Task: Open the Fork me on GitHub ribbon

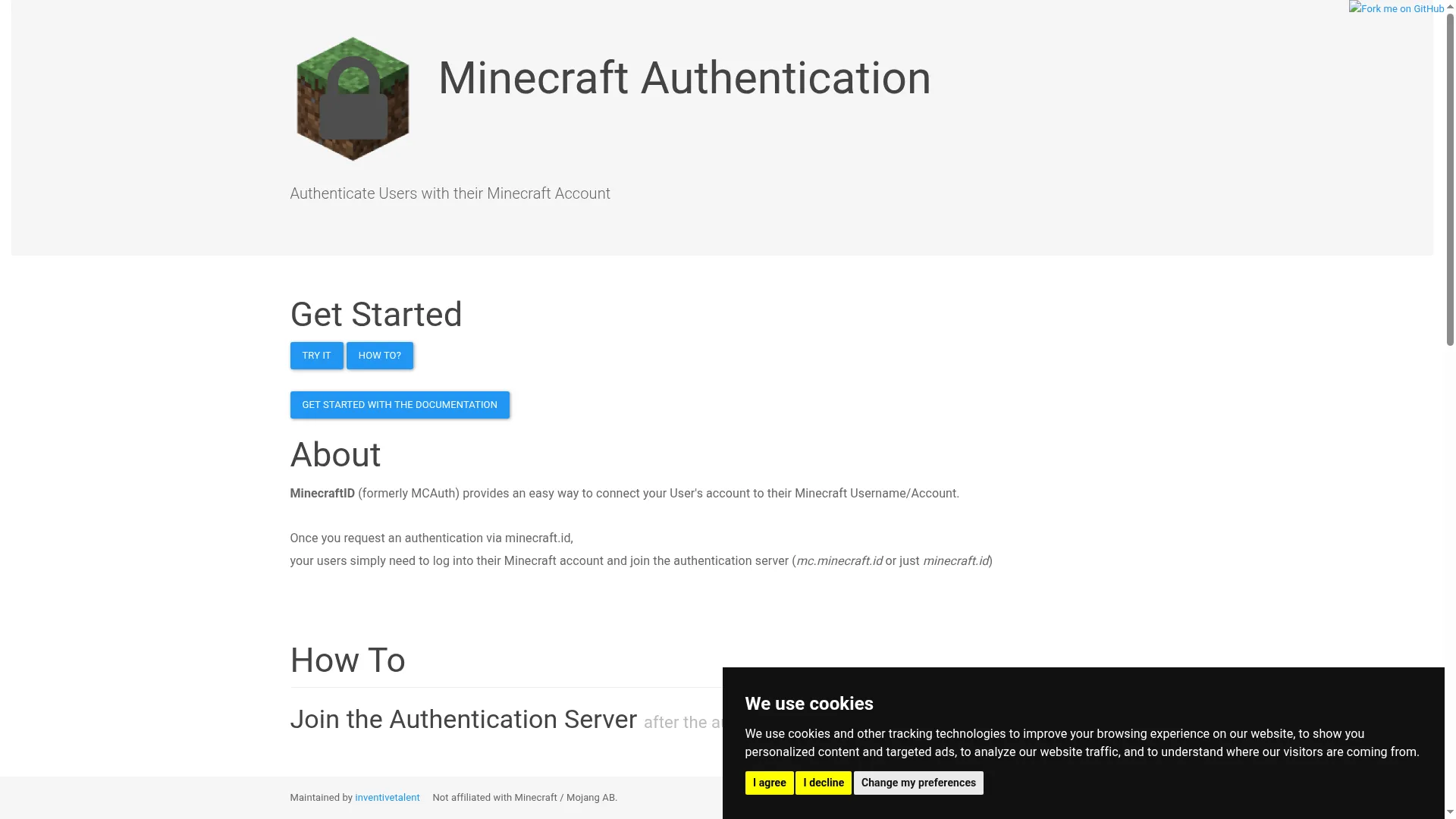Action: click(x=1396, y=8)
